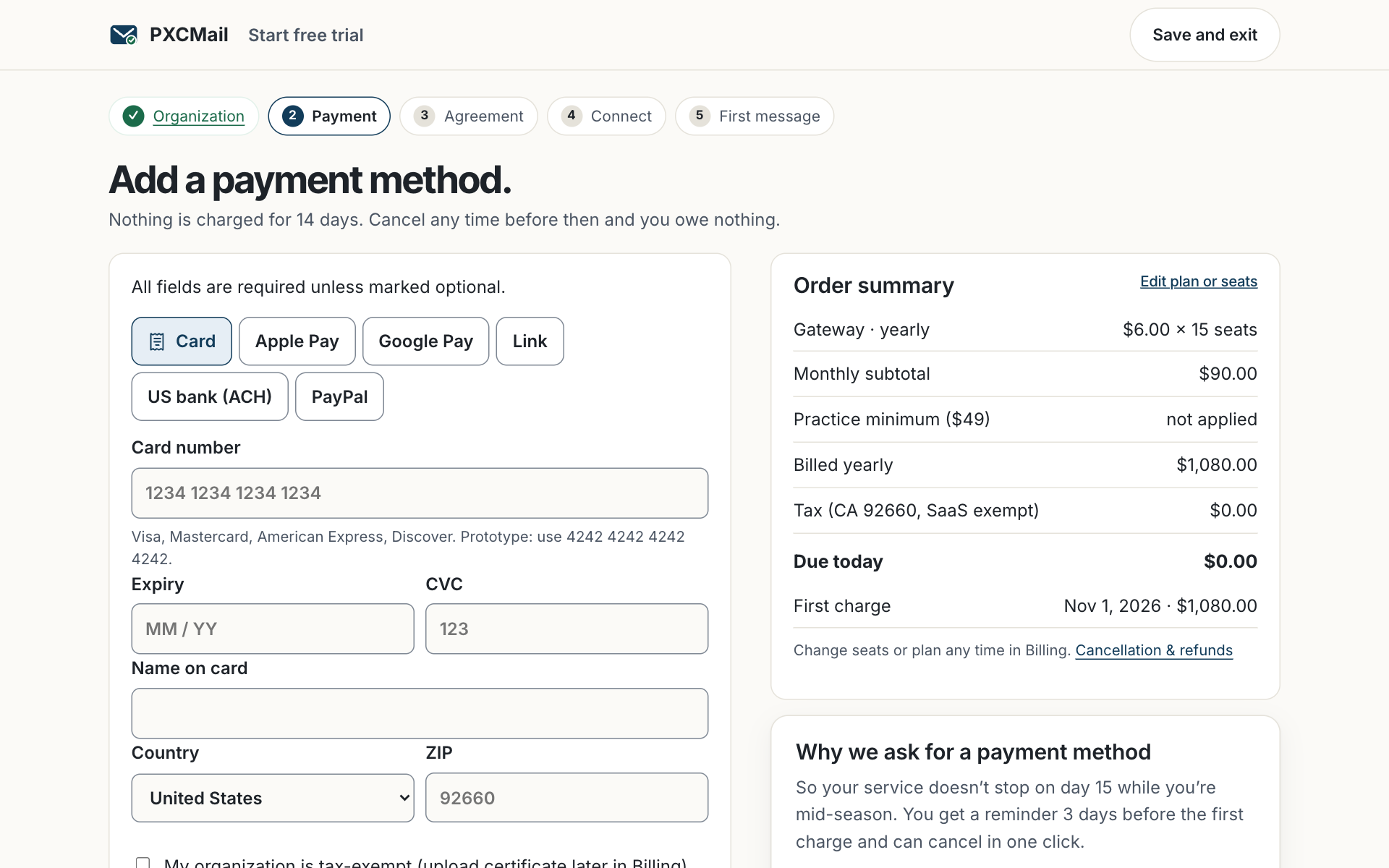Open Edit plan or seats link
Screen dimensions: 1389x868
click(x=1199, y=281)
